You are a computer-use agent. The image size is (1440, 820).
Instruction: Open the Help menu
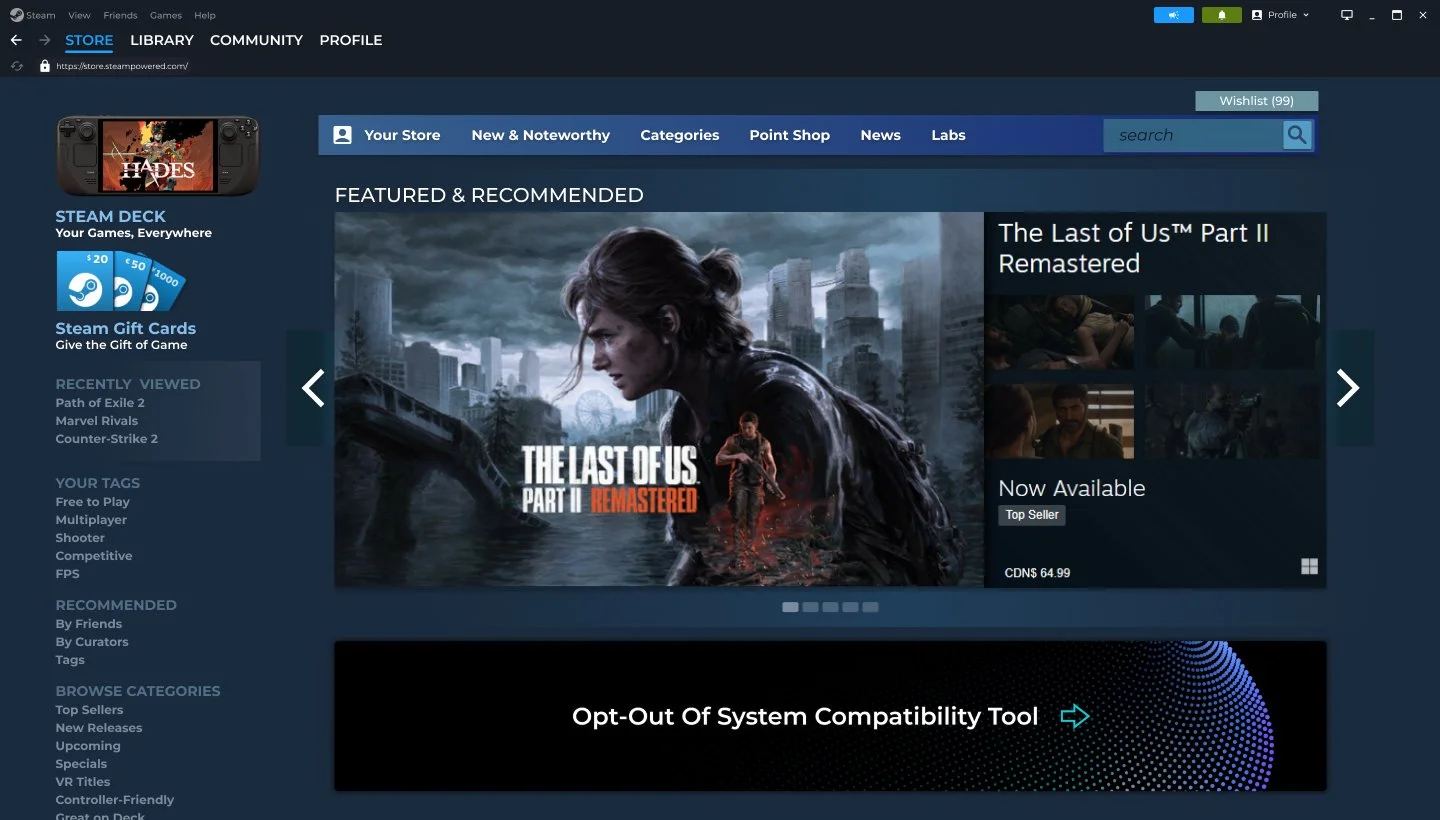pos(205,15)
